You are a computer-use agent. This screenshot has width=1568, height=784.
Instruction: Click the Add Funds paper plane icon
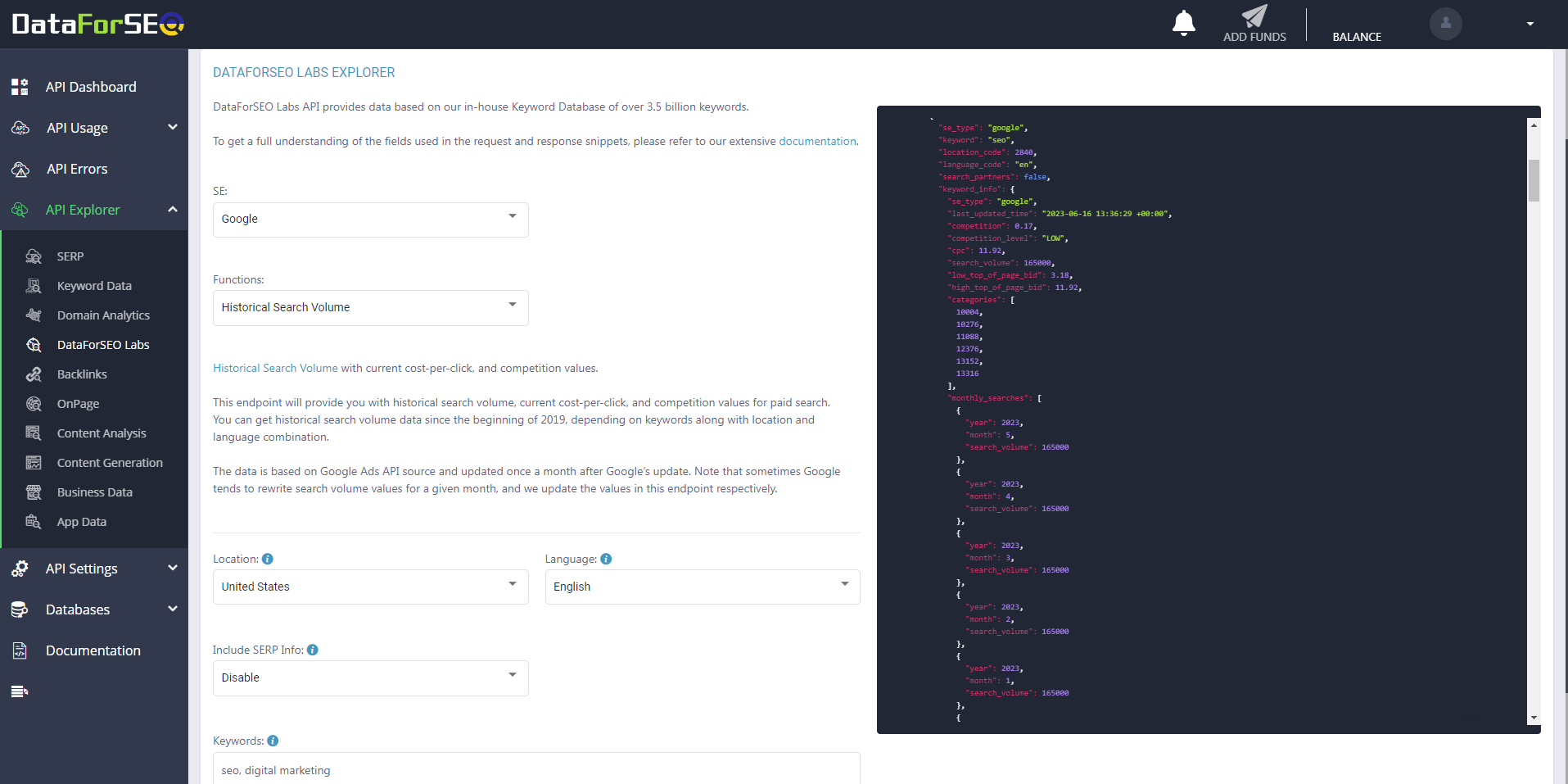click(x=1254, y=17)
